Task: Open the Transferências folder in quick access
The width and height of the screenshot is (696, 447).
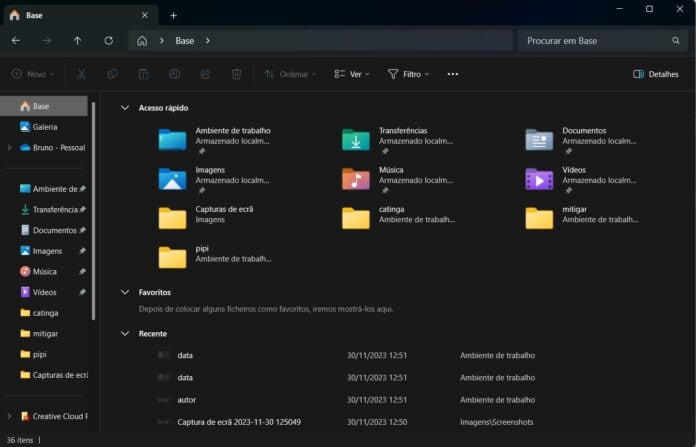Action: [x=356, y=140]
